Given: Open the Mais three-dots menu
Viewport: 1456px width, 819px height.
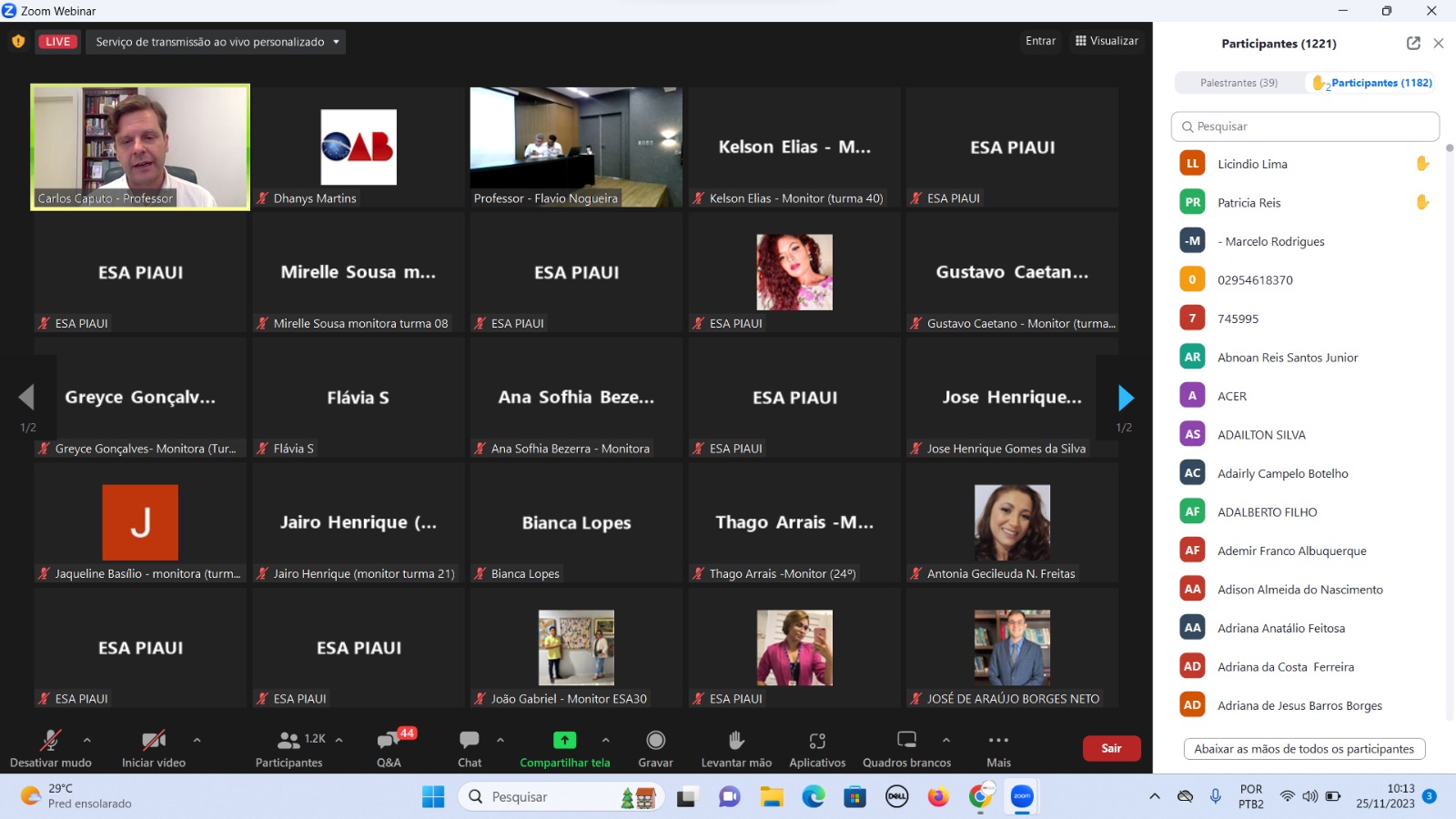Looking at the screenshot, I should click(x=998, y=741).
